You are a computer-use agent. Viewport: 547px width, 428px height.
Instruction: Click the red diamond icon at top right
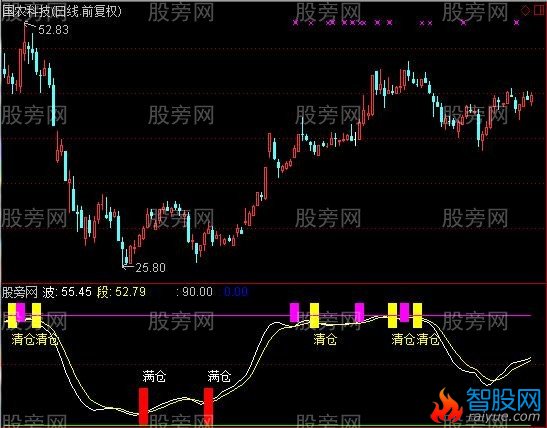click(525, 10)
